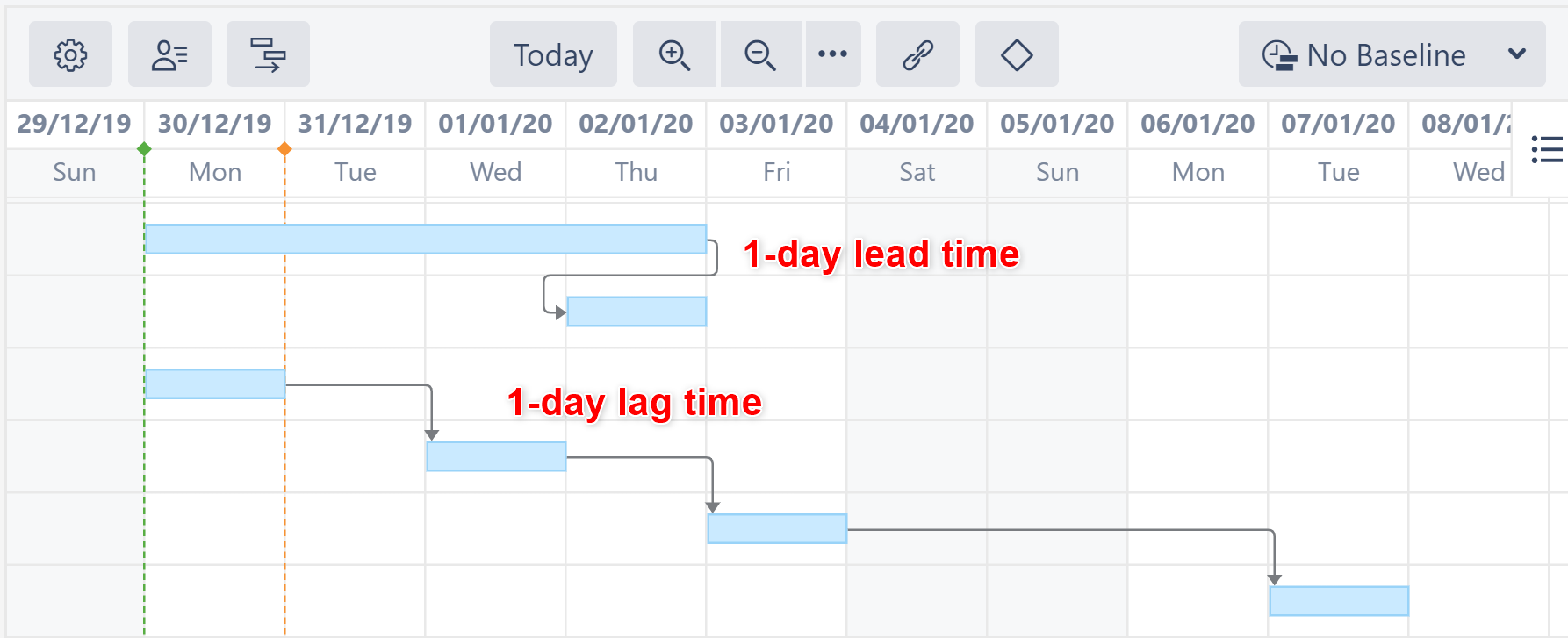Select the task bar on Wednesday 01/01
This screenshot has width=1568, height=638.
pyautogui.click(x=496, y=455)
